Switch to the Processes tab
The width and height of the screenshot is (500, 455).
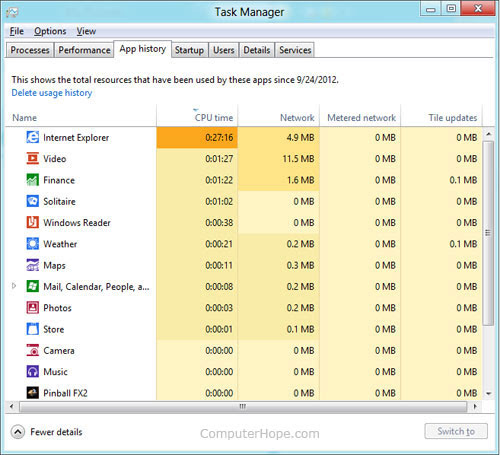(x=30, y=50)
